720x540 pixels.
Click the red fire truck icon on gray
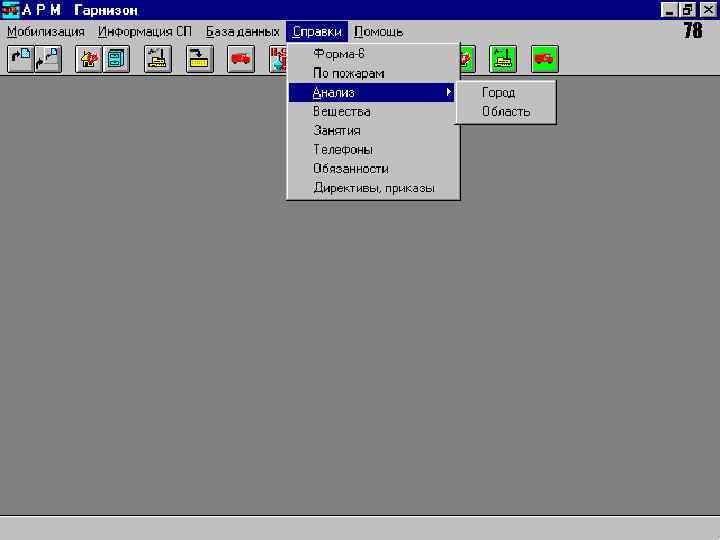click(241, 59)
